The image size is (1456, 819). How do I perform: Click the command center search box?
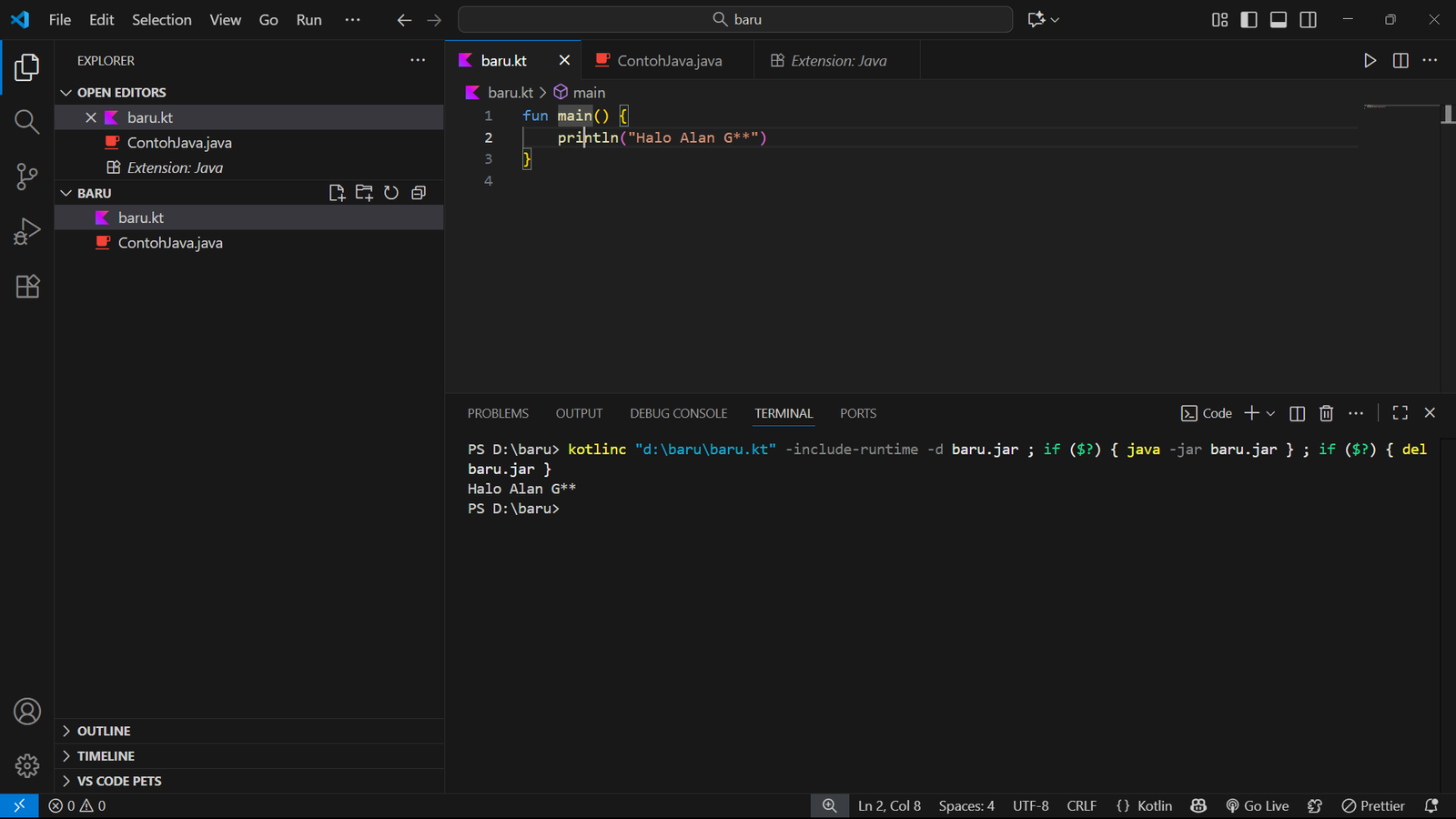(x=735, y=20)
